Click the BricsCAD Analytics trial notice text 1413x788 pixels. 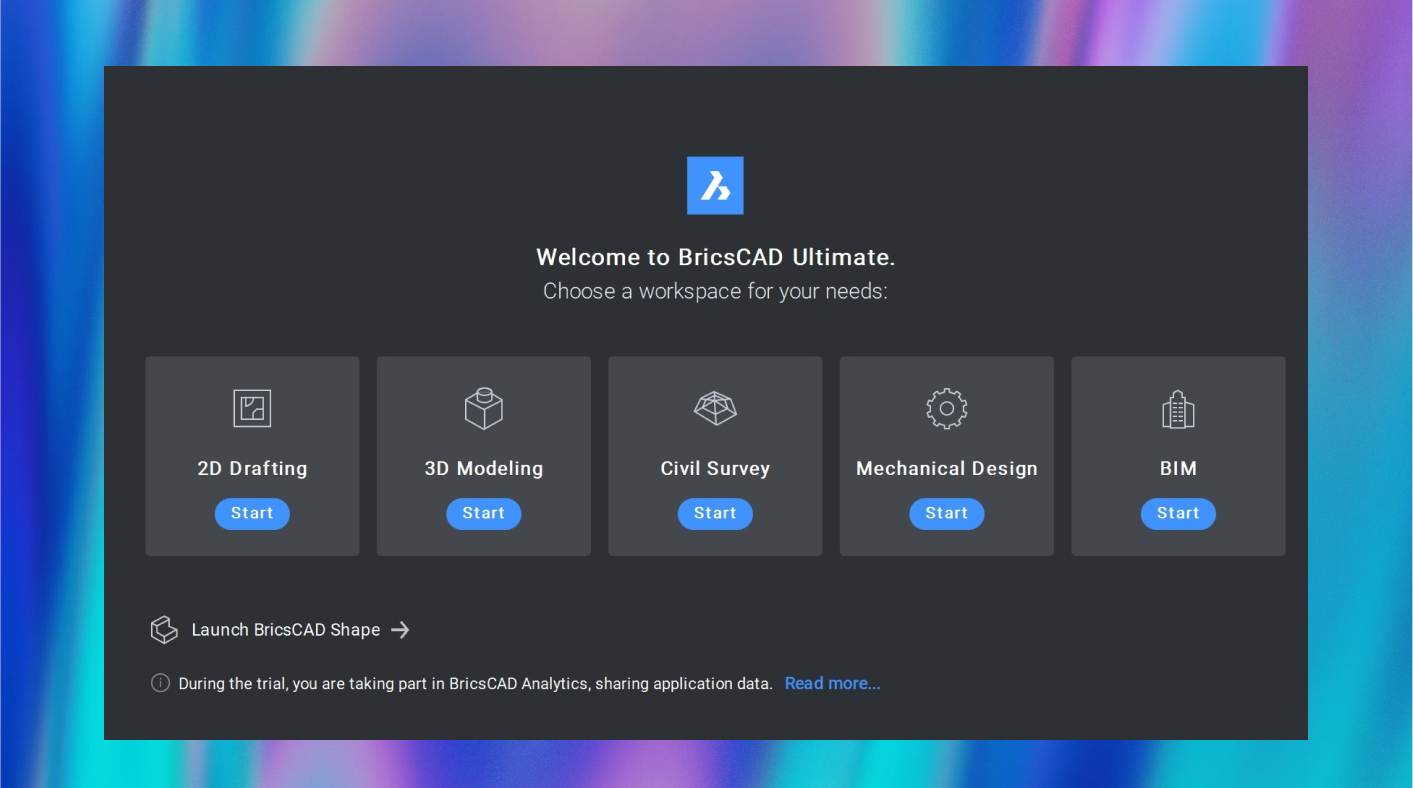[476, 684]
